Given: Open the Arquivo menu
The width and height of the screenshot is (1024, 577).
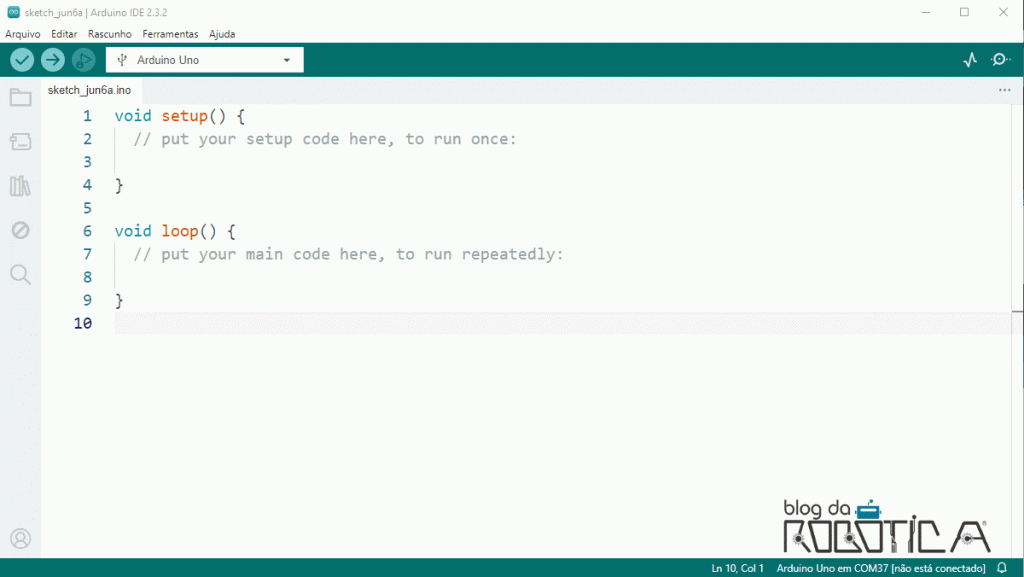Looking at the screenshot, I should tap(23, 34).
